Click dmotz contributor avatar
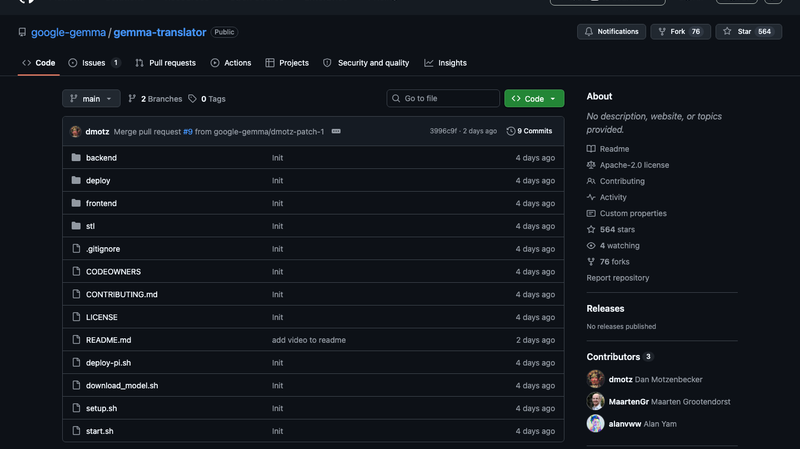The width and height of the screenshot is (800, 449). pos(595,379)
